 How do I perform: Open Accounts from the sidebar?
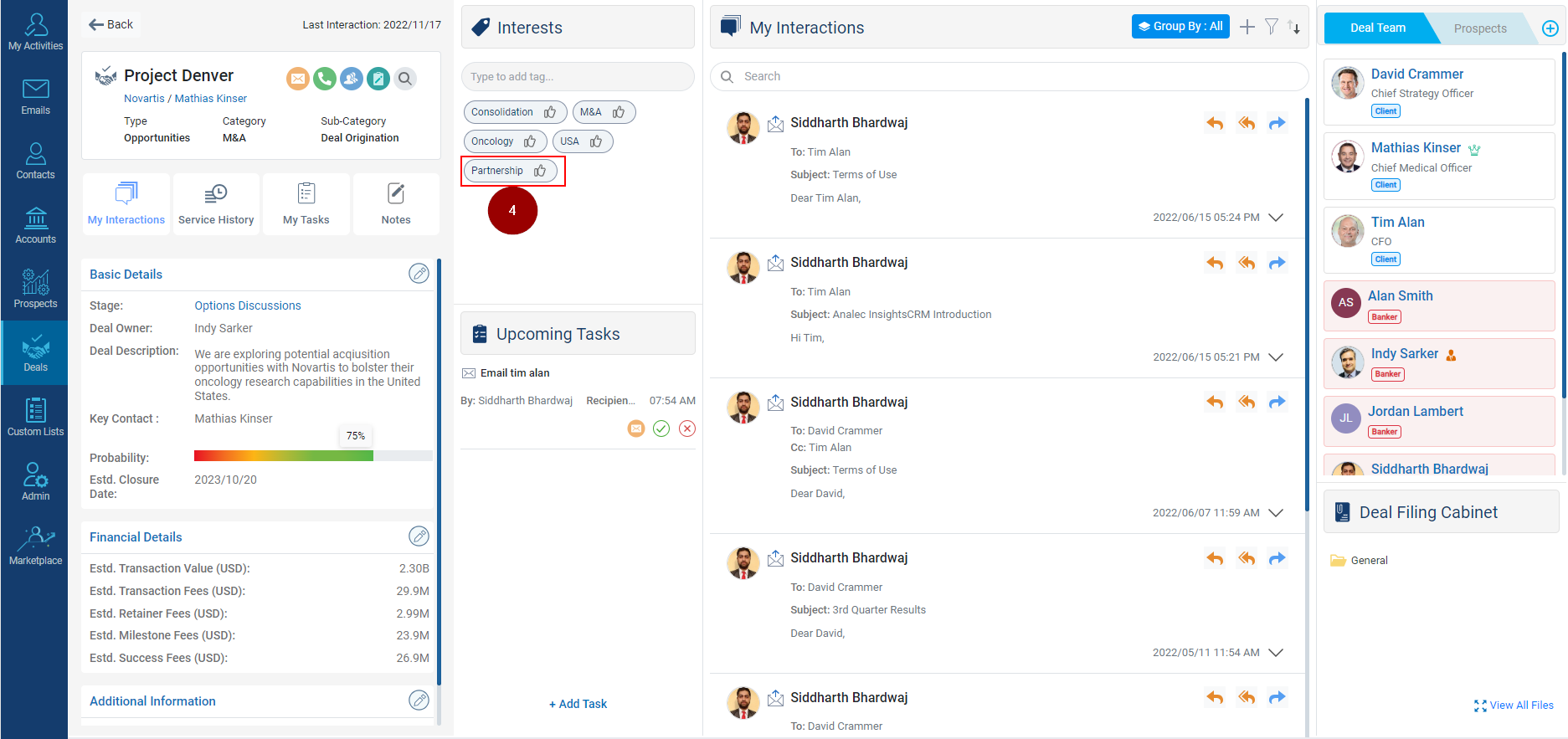pyautogui.click(x=35, y=226)
